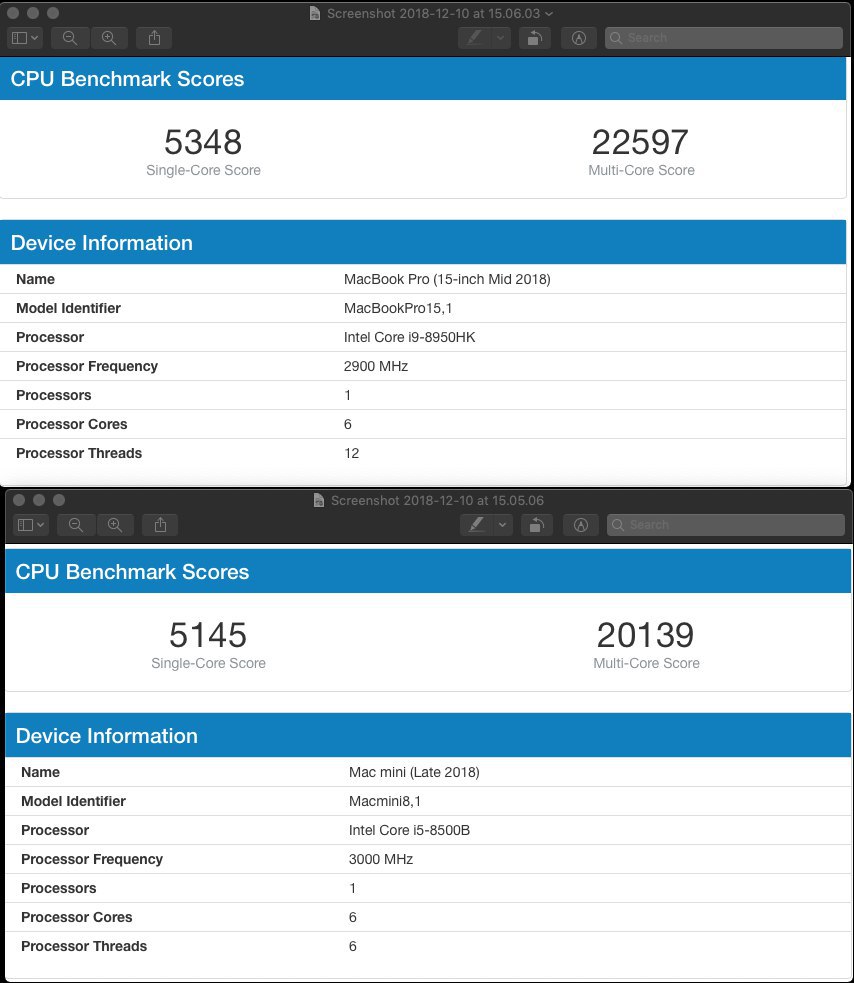This screenshot has height=983, width=854.
Task: Click the processor Intel Core i5-8500B
Action: [409, 830]
